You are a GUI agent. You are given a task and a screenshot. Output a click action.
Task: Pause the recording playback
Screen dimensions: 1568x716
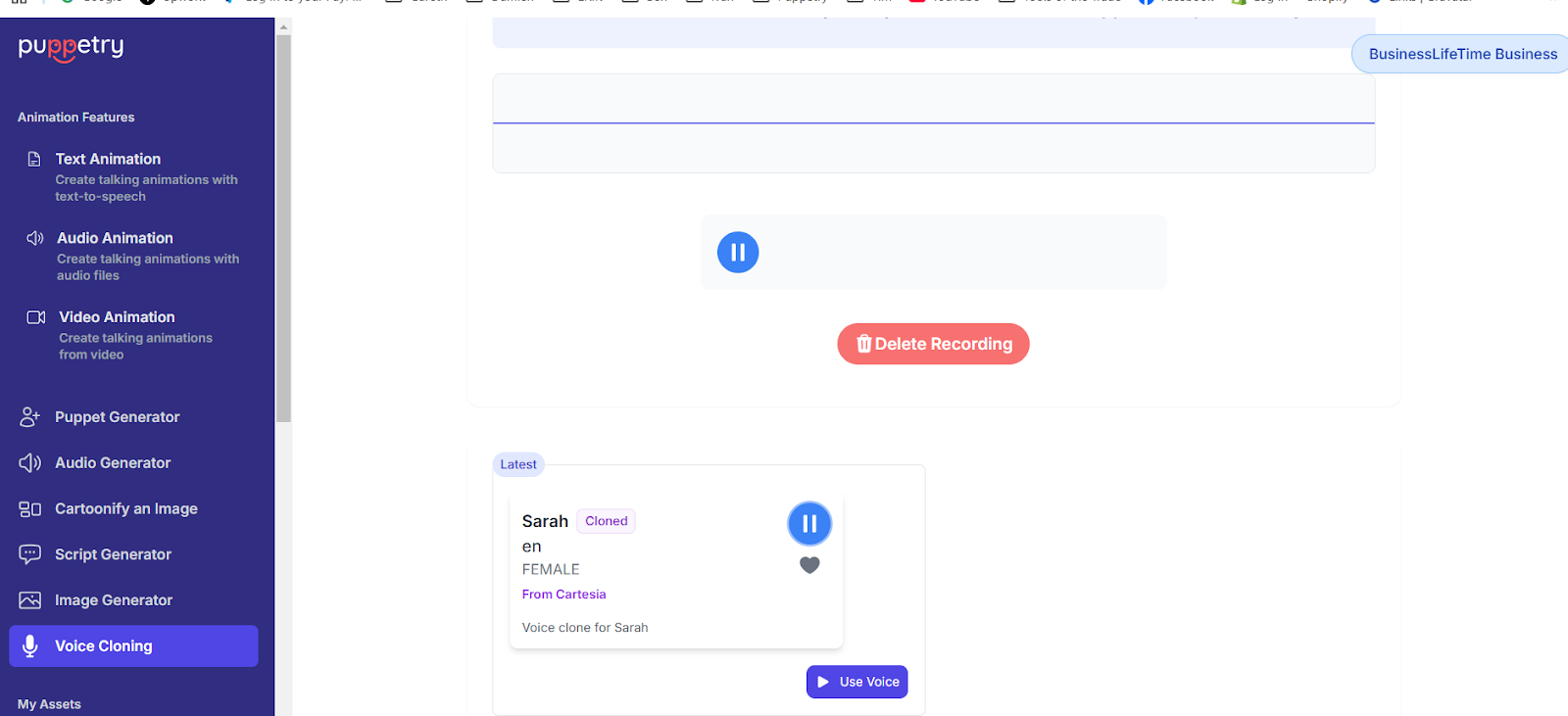click(x=738, y=252)
